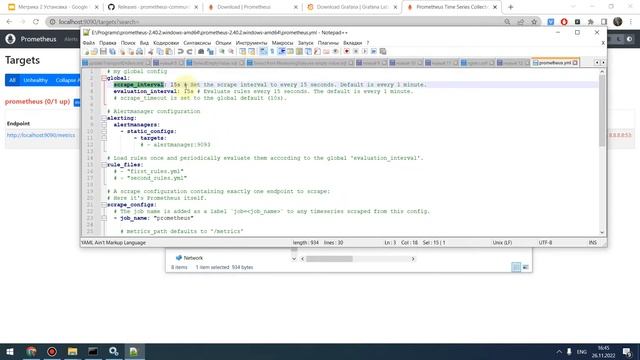
Task: Open the Правка menu
Action: (108, 43)
